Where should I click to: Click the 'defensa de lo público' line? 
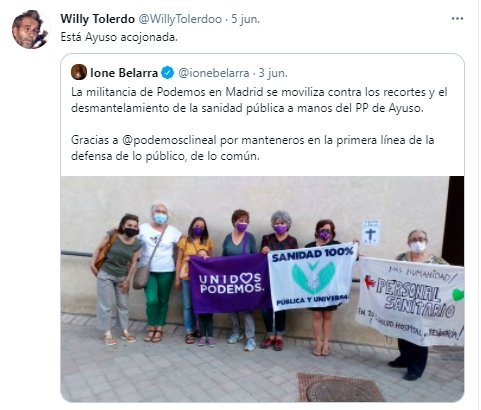point(165,156)
